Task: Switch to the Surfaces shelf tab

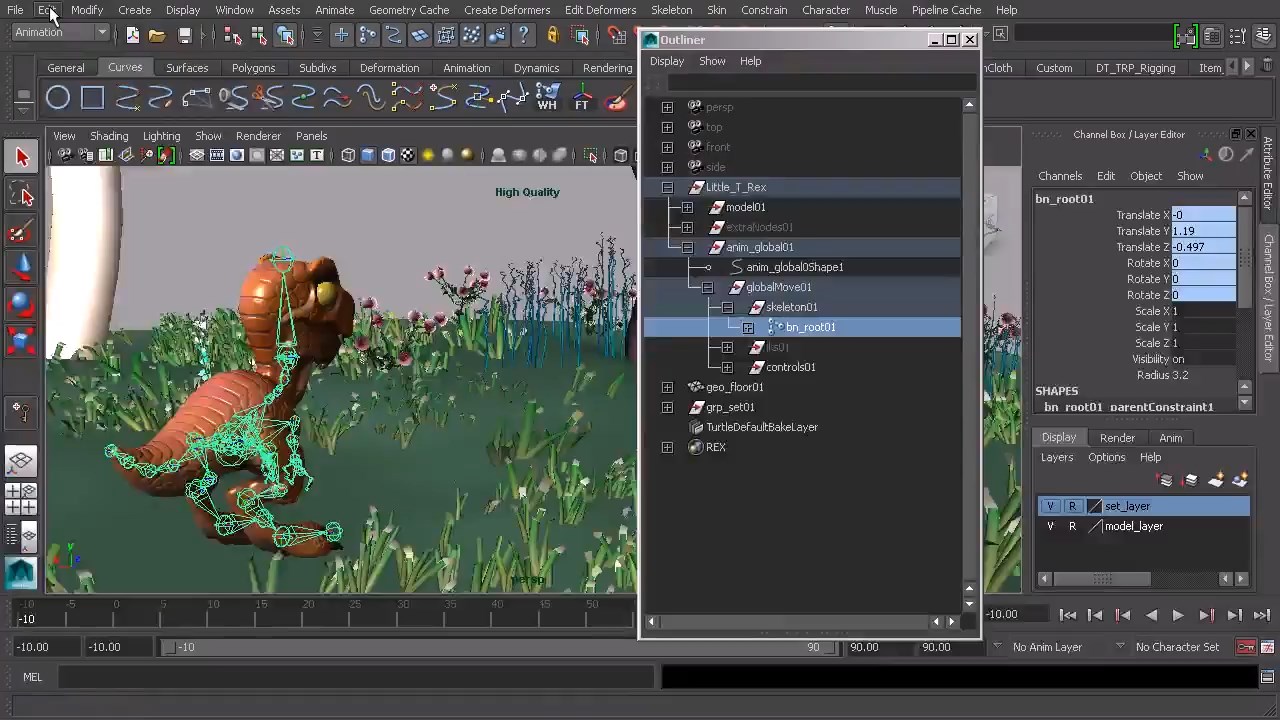Action: pyautogui.click(x=187, y=68)
